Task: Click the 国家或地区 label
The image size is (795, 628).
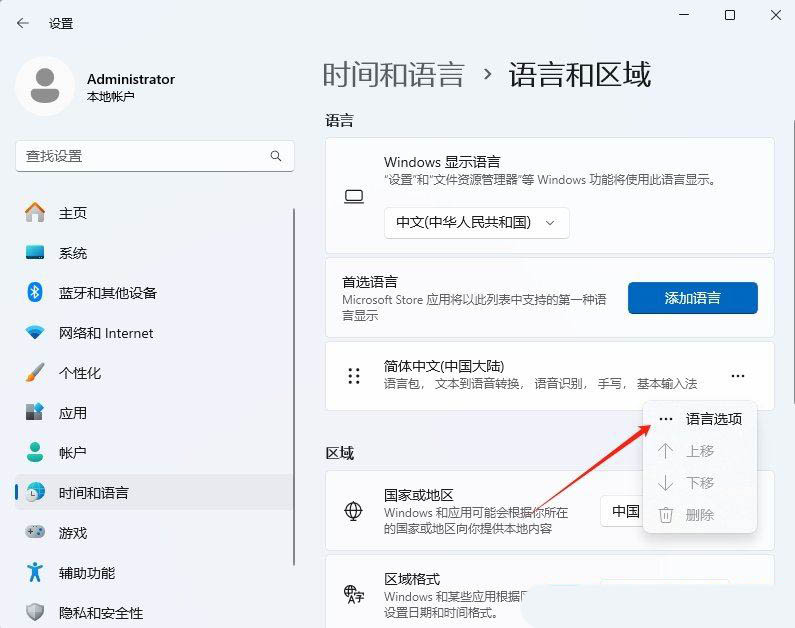Action: point(418,495)
